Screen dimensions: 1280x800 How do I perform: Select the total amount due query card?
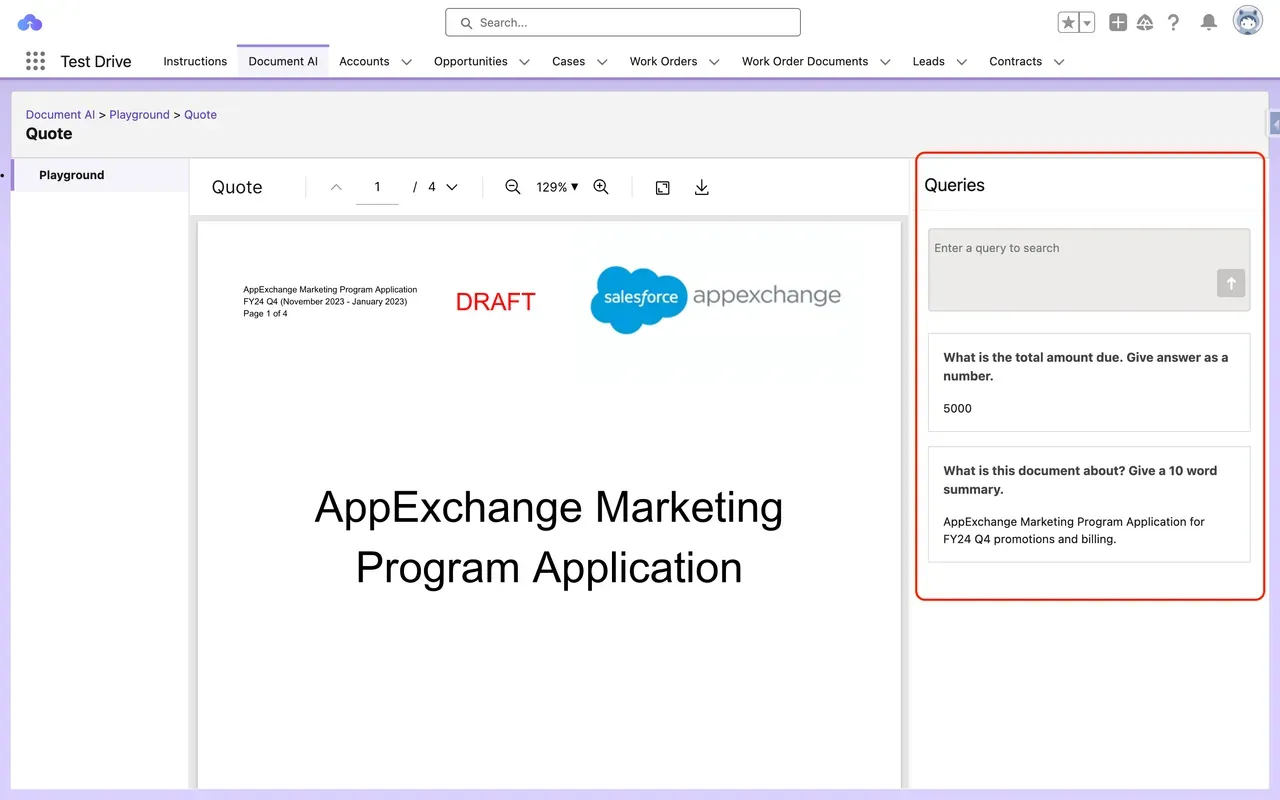1089,382
